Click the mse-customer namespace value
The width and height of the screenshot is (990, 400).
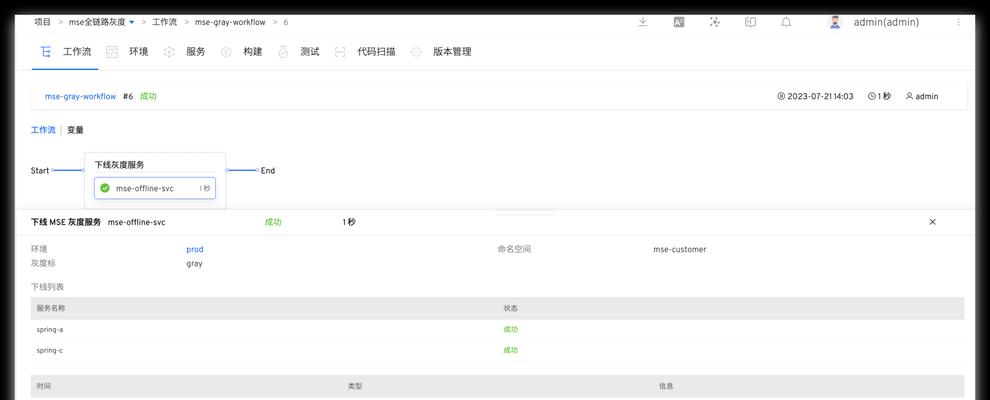[x=679, y=249]
